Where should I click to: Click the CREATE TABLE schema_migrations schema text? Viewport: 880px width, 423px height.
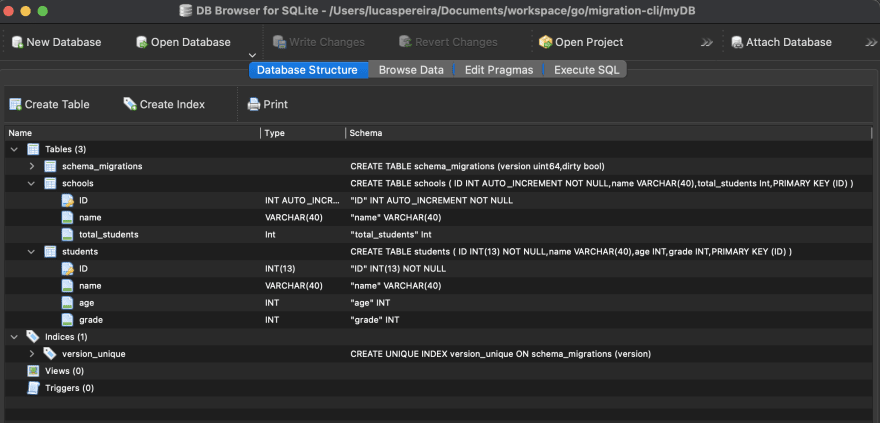tap(477, 166)
